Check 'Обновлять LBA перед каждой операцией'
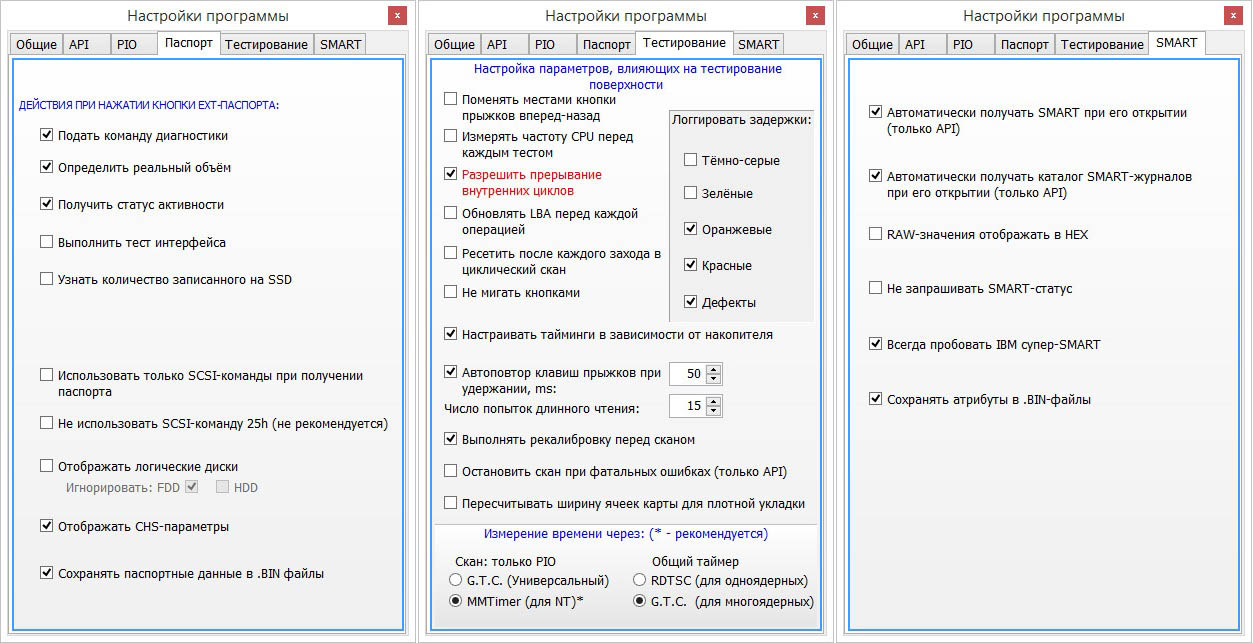Viewport: 1253px width, 643px height. (x=451, y=213)
